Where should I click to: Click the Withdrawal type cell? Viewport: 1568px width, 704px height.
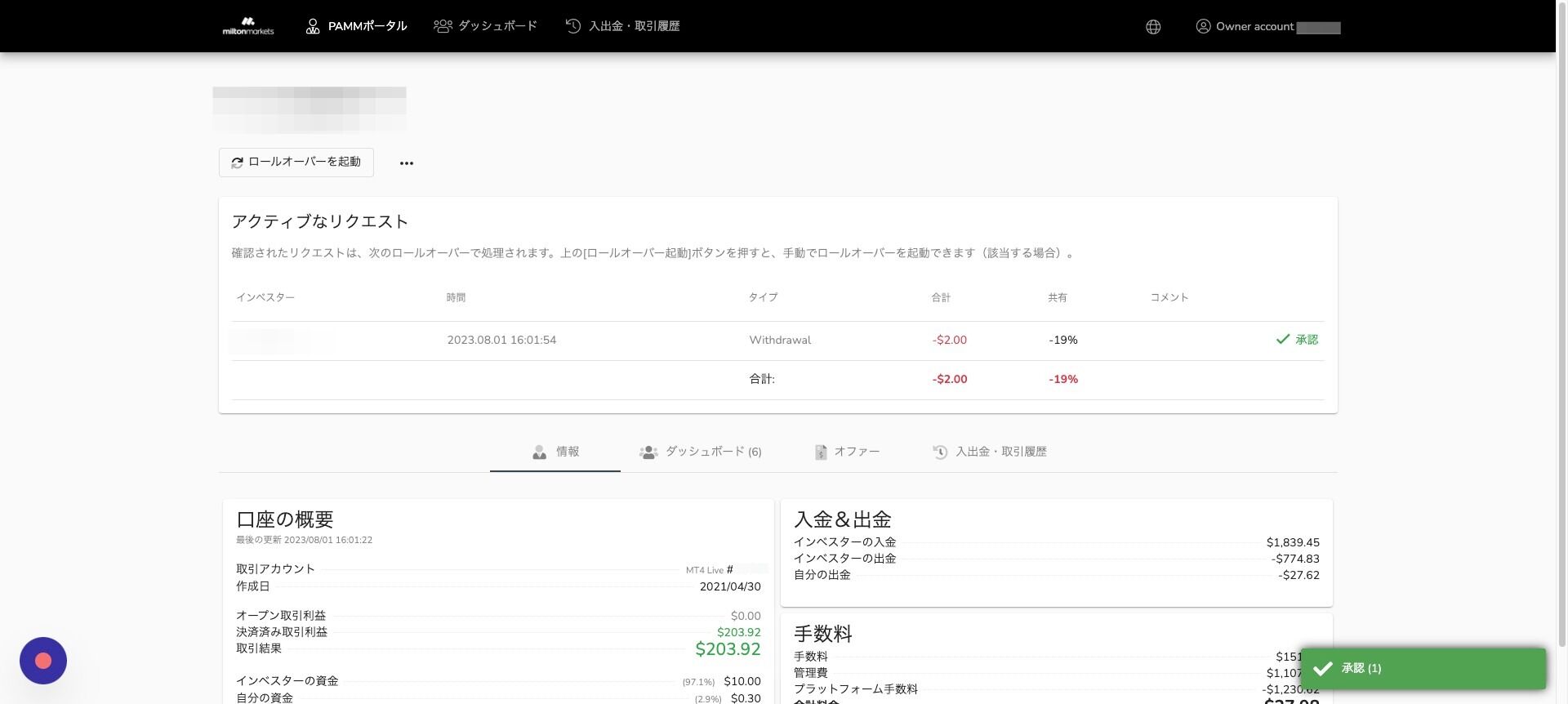[780, 341]
